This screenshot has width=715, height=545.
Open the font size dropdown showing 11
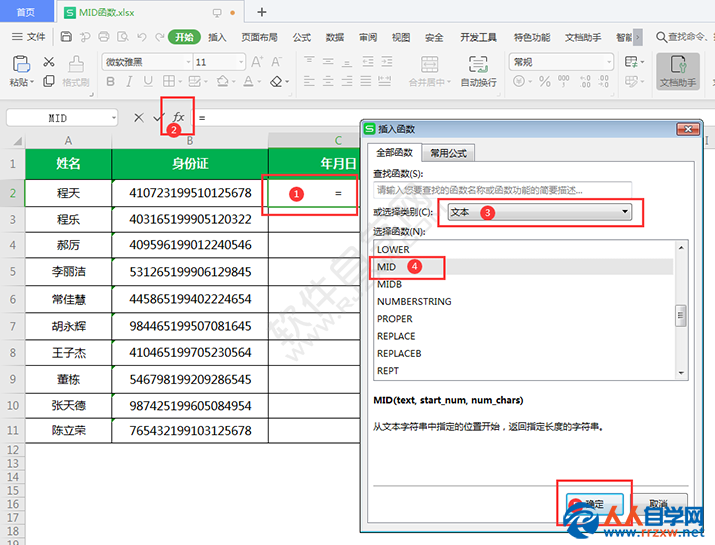pyautogui.click(x=241, y=62)
